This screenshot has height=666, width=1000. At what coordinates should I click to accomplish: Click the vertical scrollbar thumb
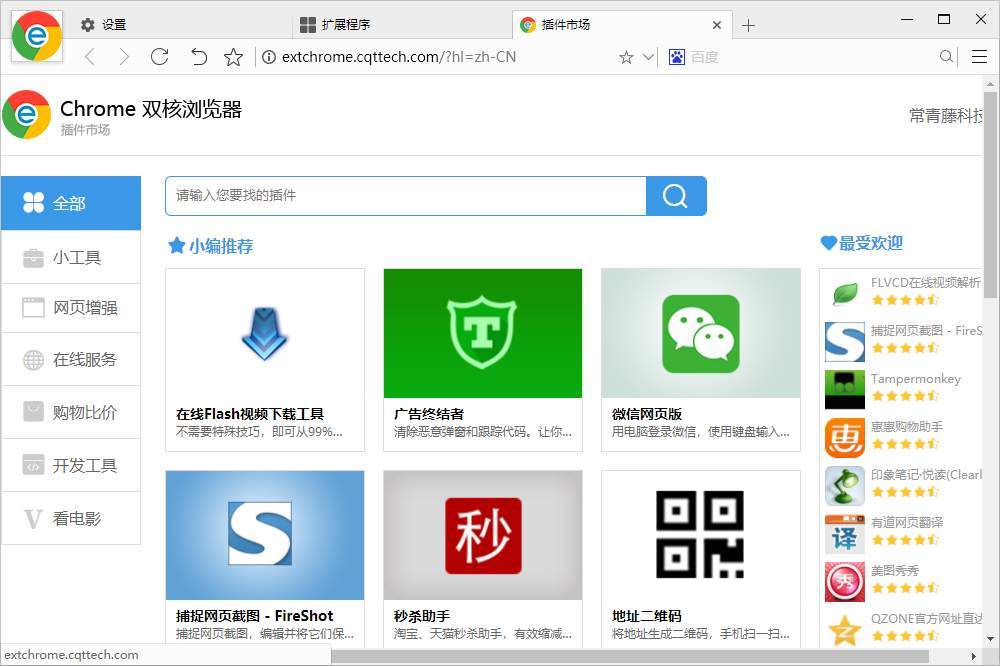pos(990,195)
